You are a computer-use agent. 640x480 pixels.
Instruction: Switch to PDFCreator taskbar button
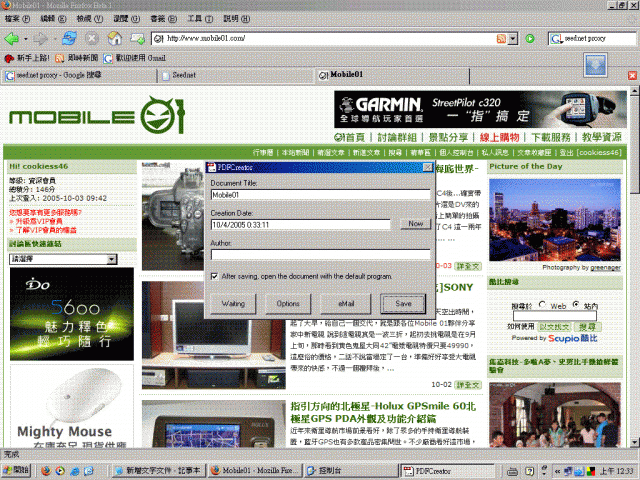point(447,471)
